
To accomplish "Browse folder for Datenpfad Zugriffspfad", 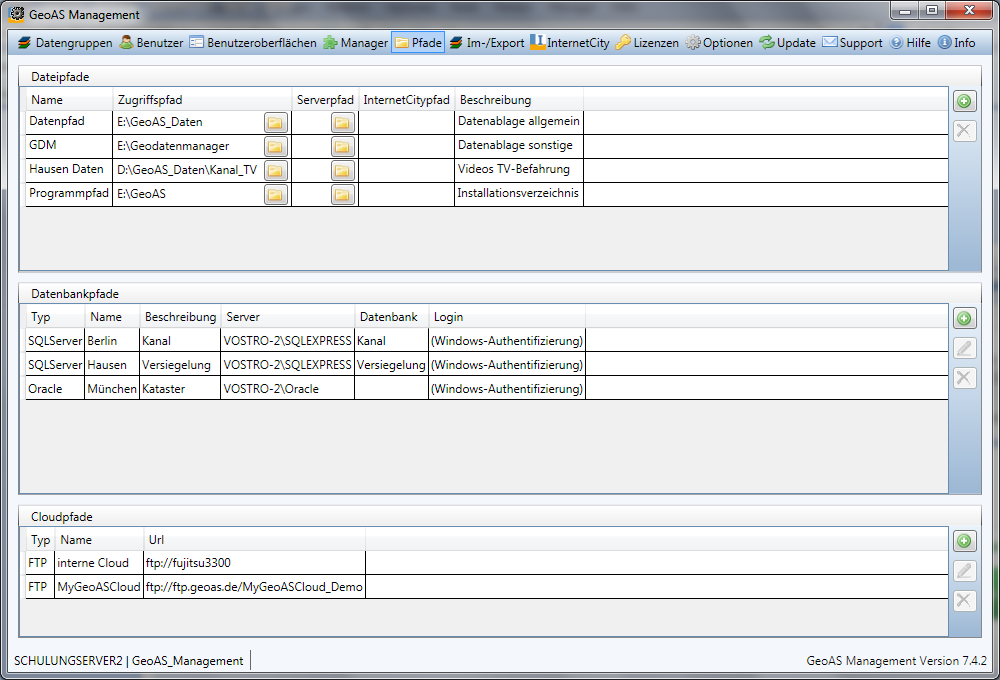I will click(275, 122).
